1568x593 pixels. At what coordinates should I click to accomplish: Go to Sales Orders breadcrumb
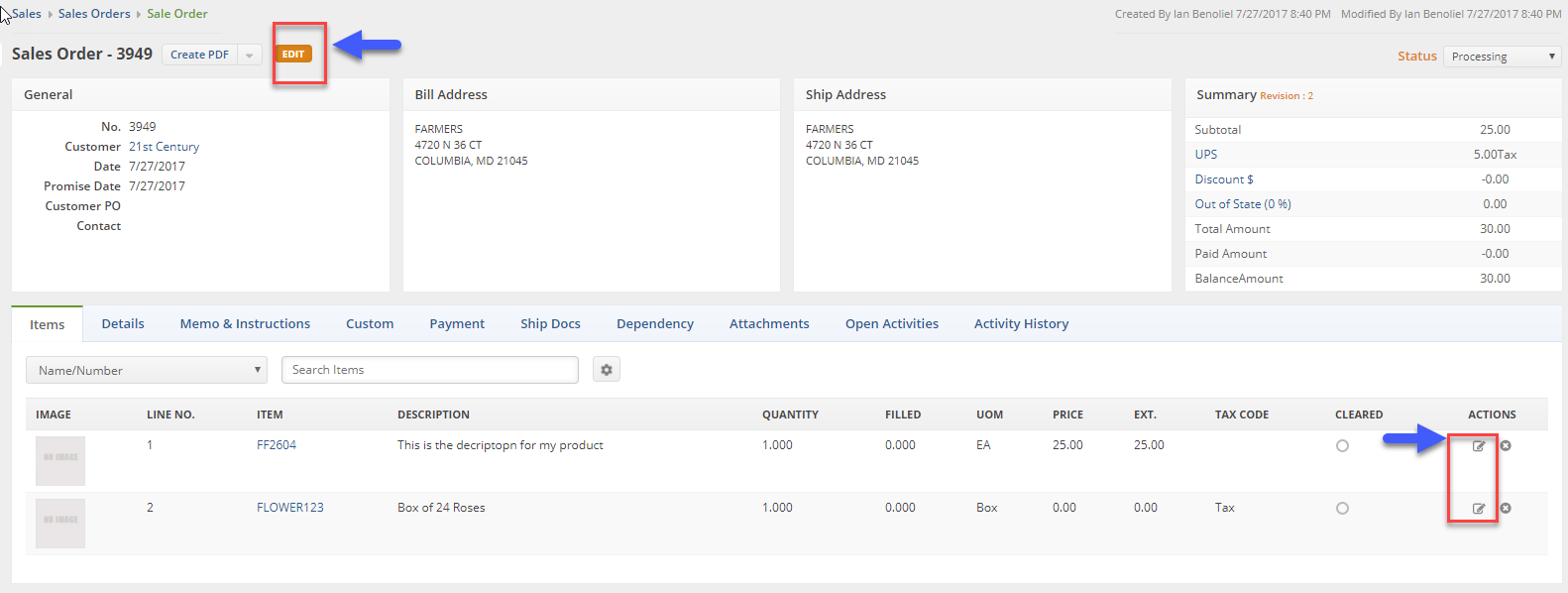[94, 14]
